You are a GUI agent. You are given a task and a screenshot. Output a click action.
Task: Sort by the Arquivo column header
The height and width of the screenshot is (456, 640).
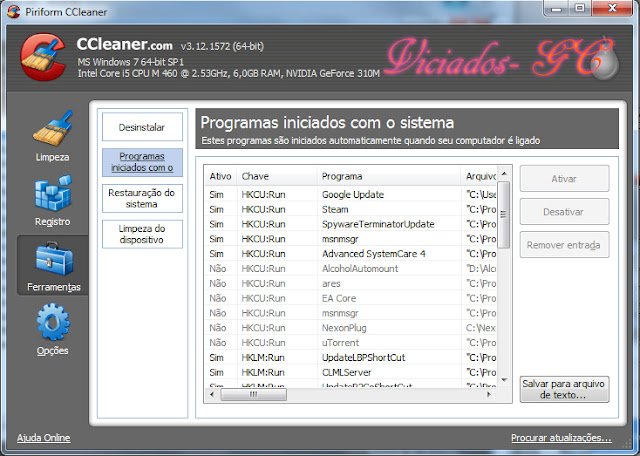point(480,176)
